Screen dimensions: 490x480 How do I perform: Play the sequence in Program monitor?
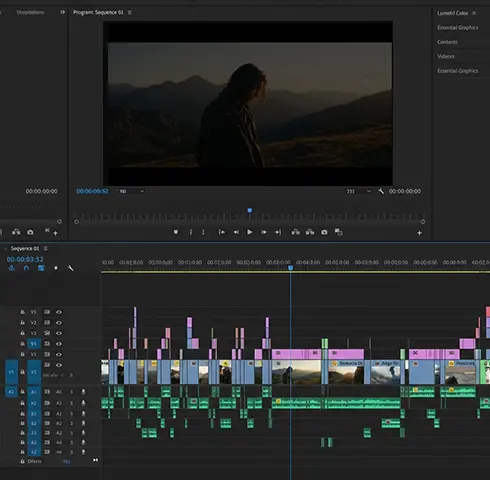[x=249, y=232]
